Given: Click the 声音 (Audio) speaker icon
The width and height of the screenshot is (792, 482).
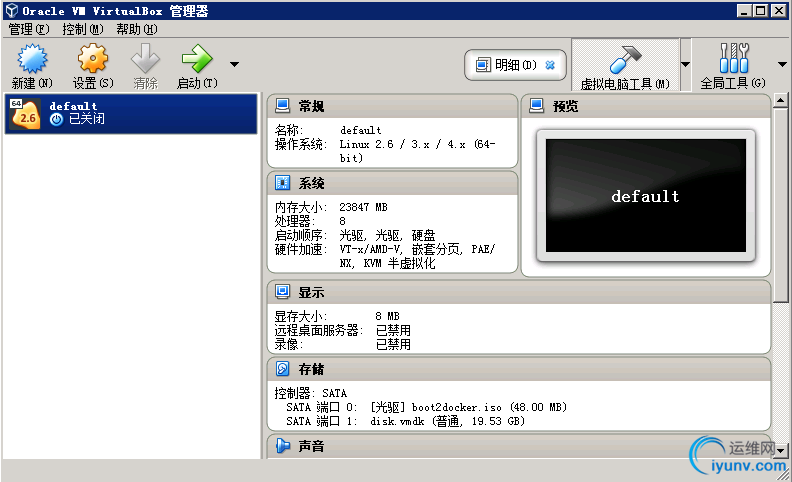Looking at the screenshot, I should pos(282,445).
